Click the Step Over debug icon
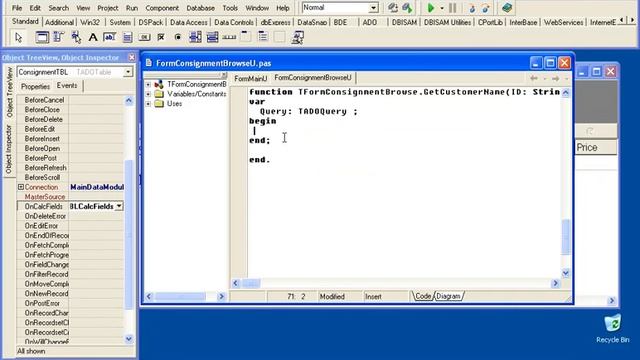 (x=485, y=8)
